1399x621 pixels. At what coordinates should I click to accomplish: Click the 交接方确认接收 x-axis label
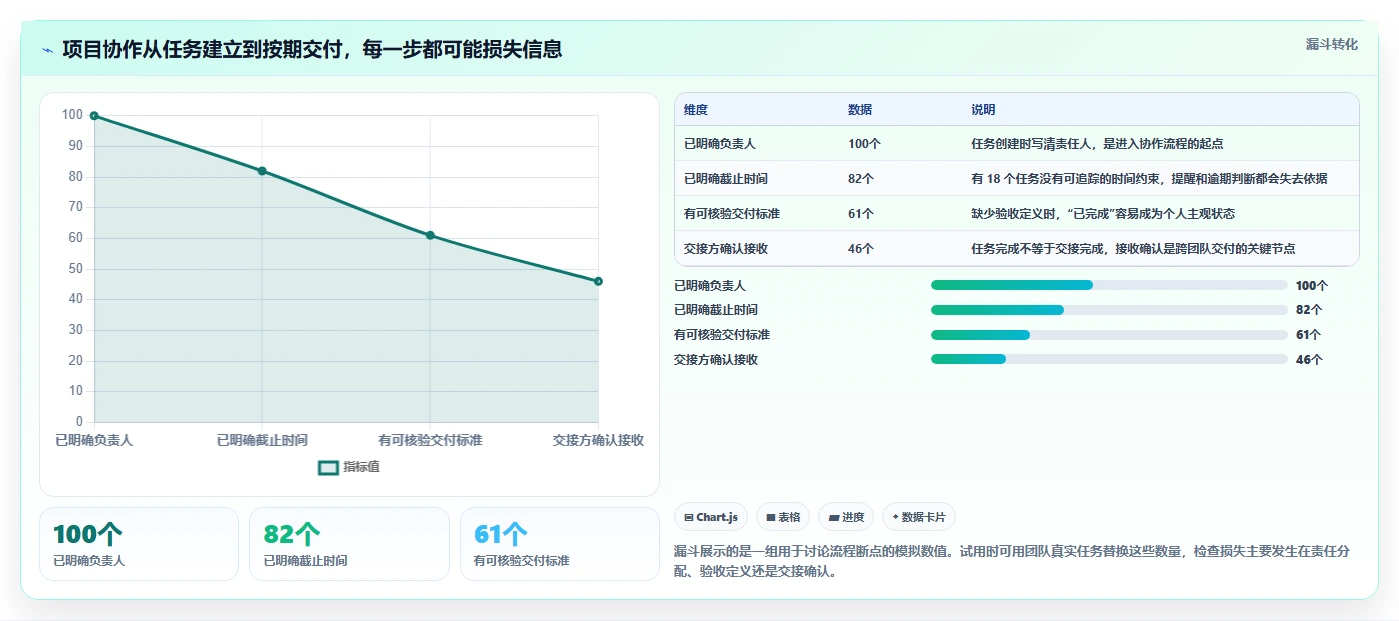click(598, 440)
